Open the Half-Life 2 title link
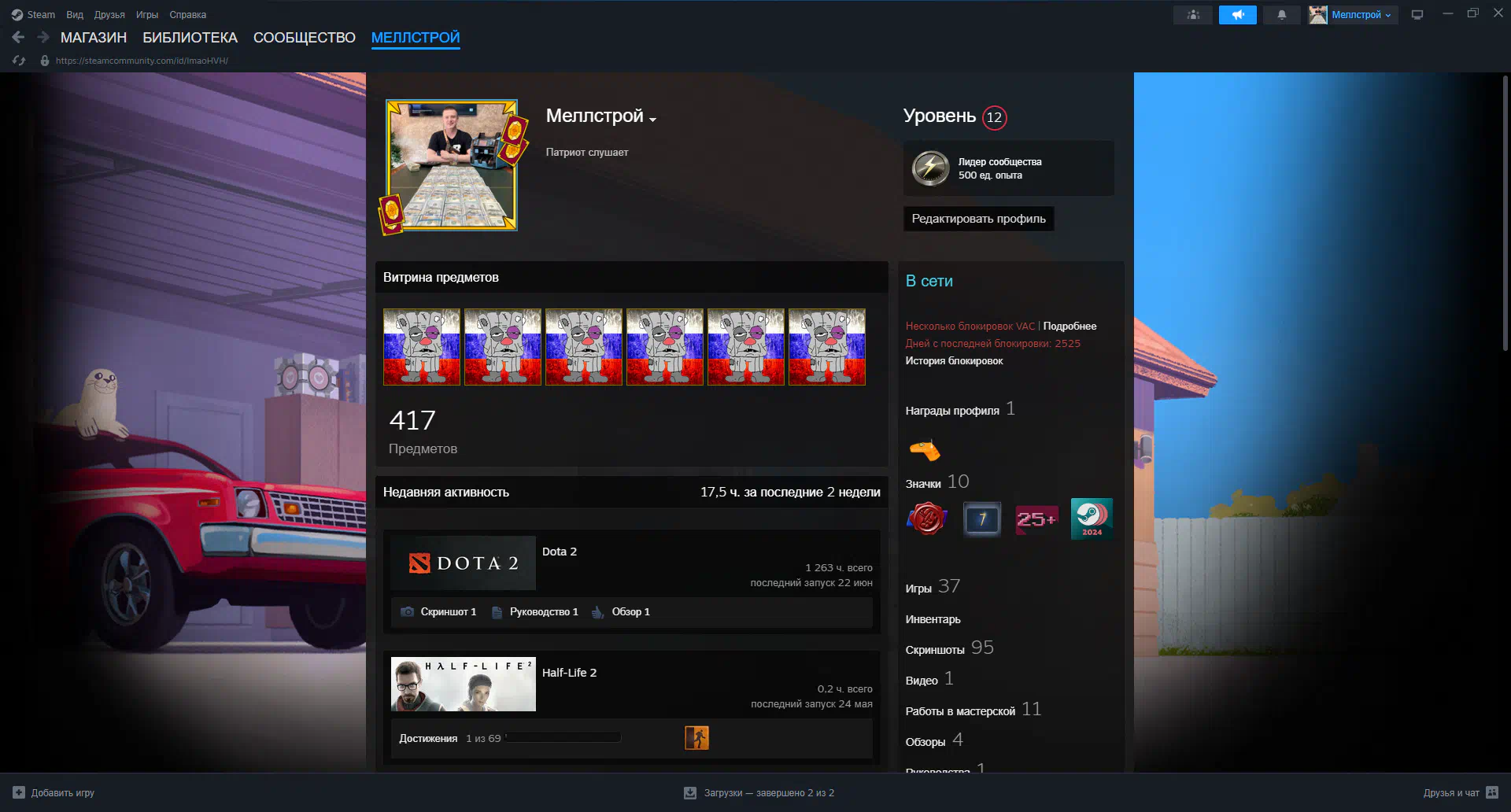The image size is (1511, 812). coord(570,673)
